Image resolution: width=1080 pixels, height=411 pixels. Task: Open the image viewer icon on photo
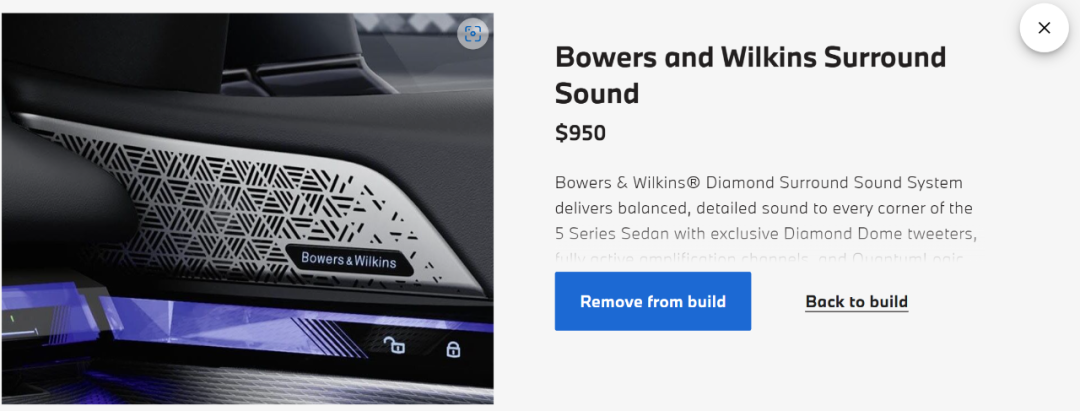coord(472,34)
